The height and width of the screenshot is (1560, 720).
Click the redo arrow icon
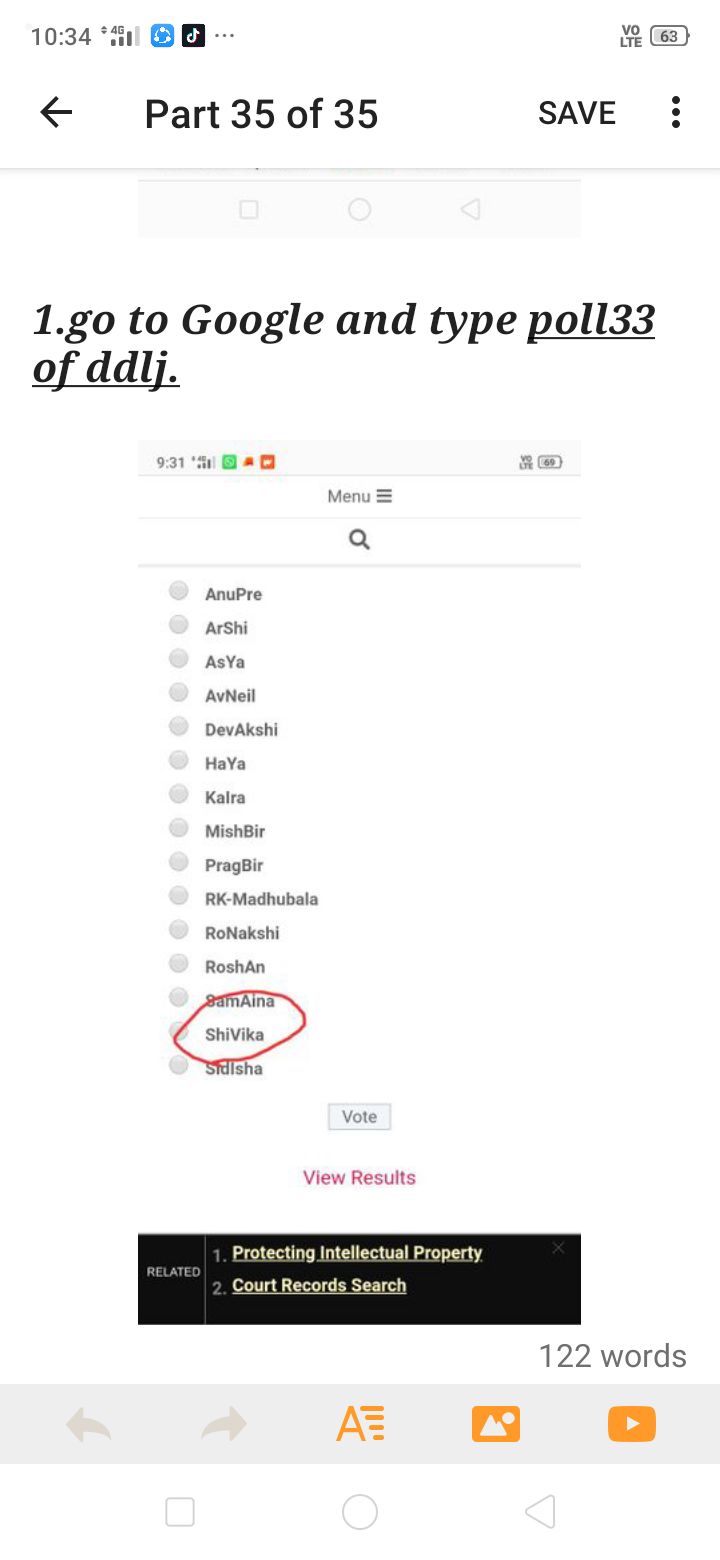[x=224, y=1424]
